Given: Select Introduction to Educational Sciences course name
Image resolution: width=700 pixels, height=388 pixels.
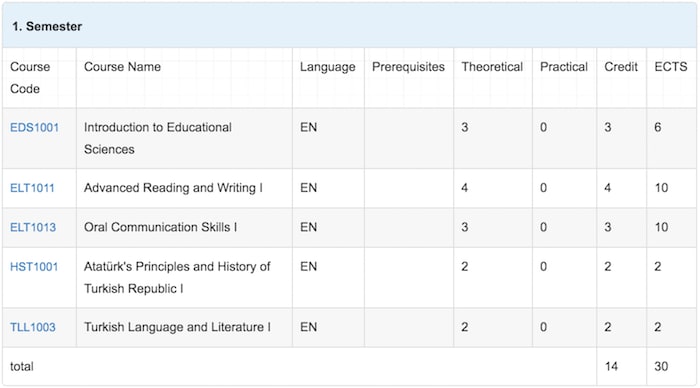Looking at the screenshot, I should [158, 138].
